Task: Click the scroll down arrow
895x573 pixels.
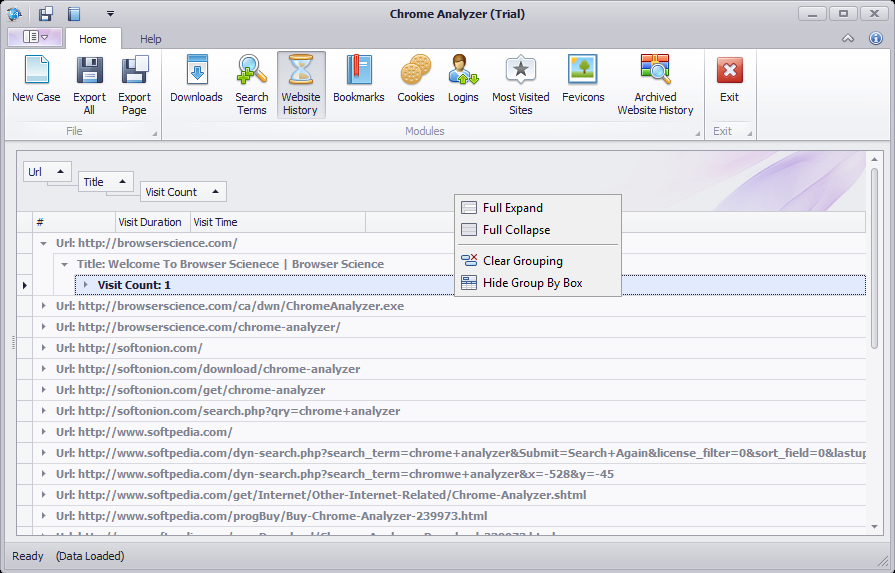Action: [874, 527]
